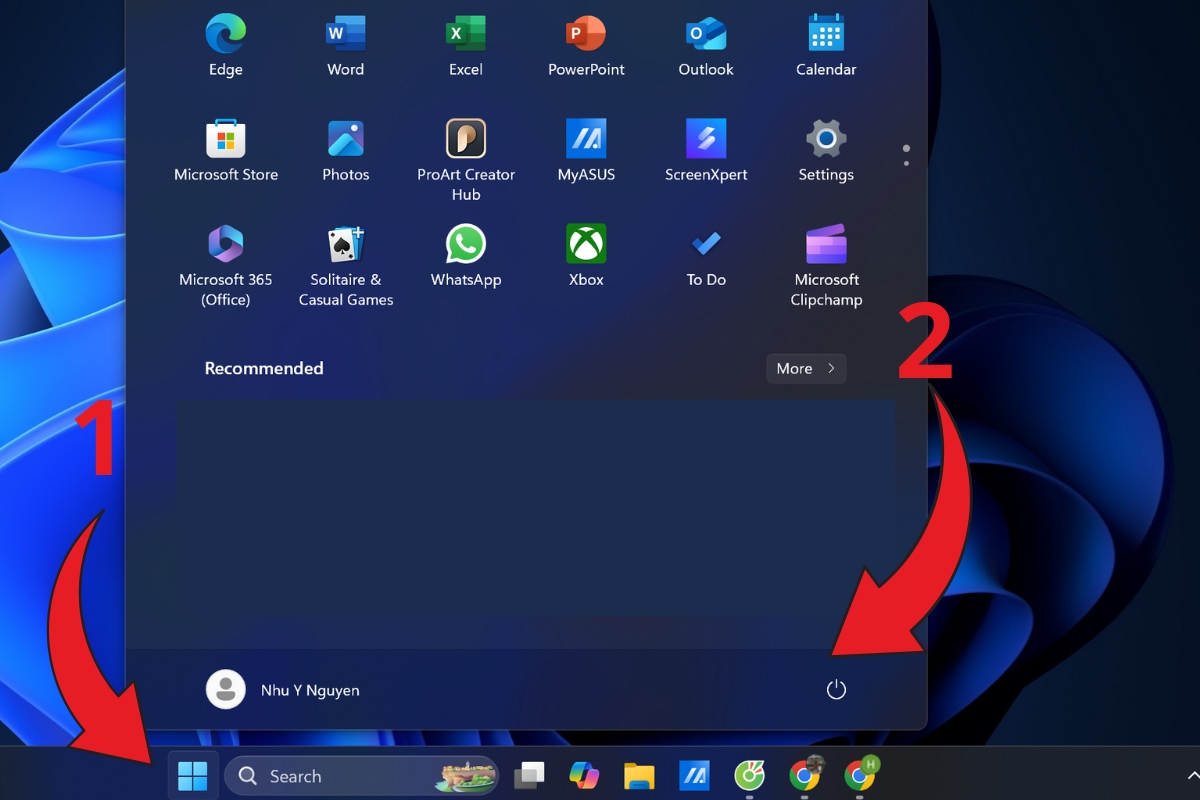Open Chrome with the photo profile badge
Image resolution: width=1200 pixels, height=800 pixels.
click(805, 773)
